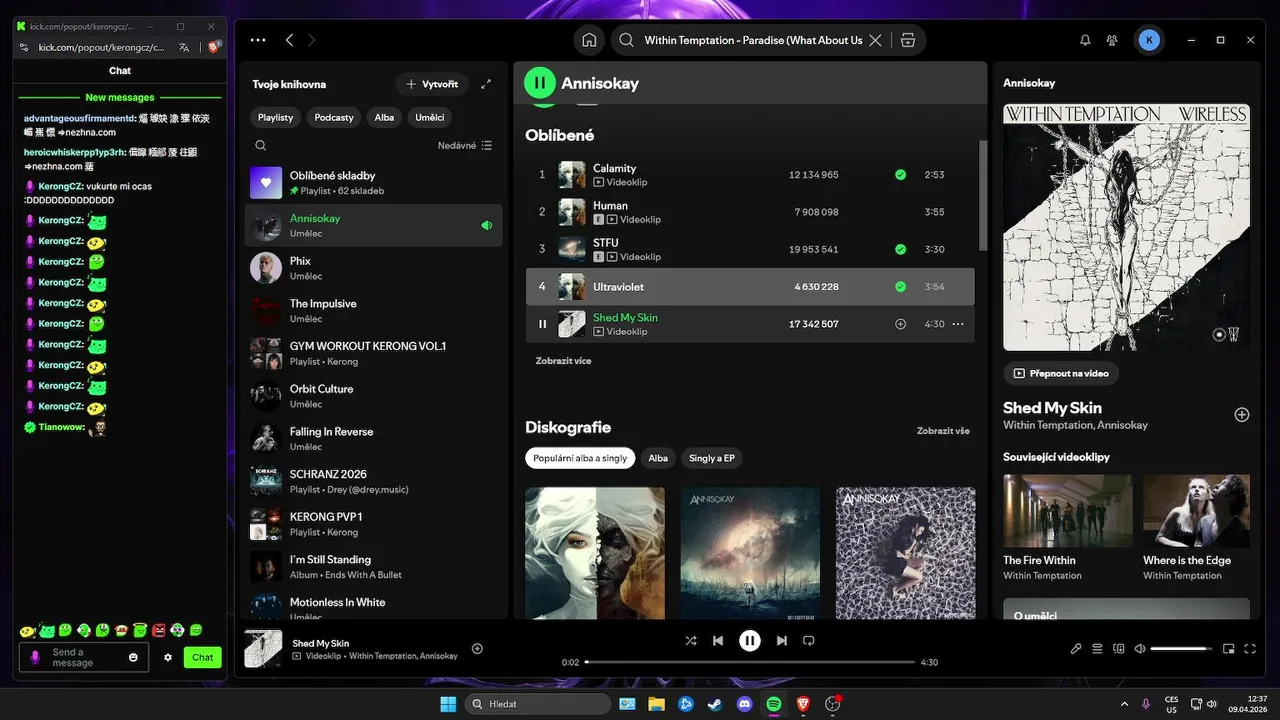This screenshot has height=720, width=1280.
Task: Toggle the saved checkmark on Ultraviolet
Action: [901, 287]
